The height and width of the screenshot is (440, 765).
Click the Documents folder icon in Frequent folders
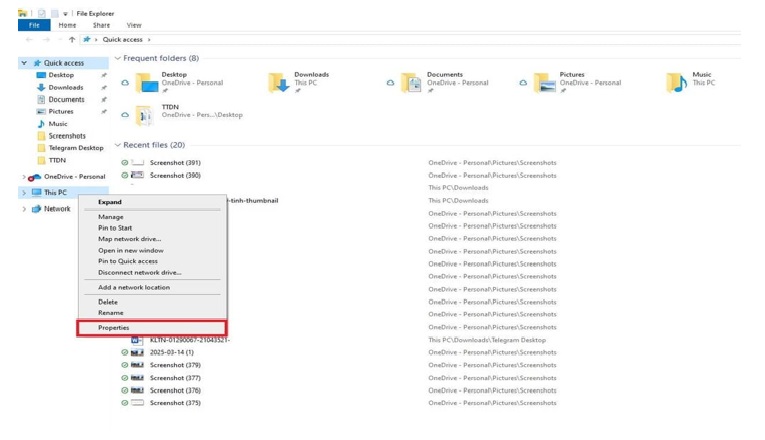point(411,82)
